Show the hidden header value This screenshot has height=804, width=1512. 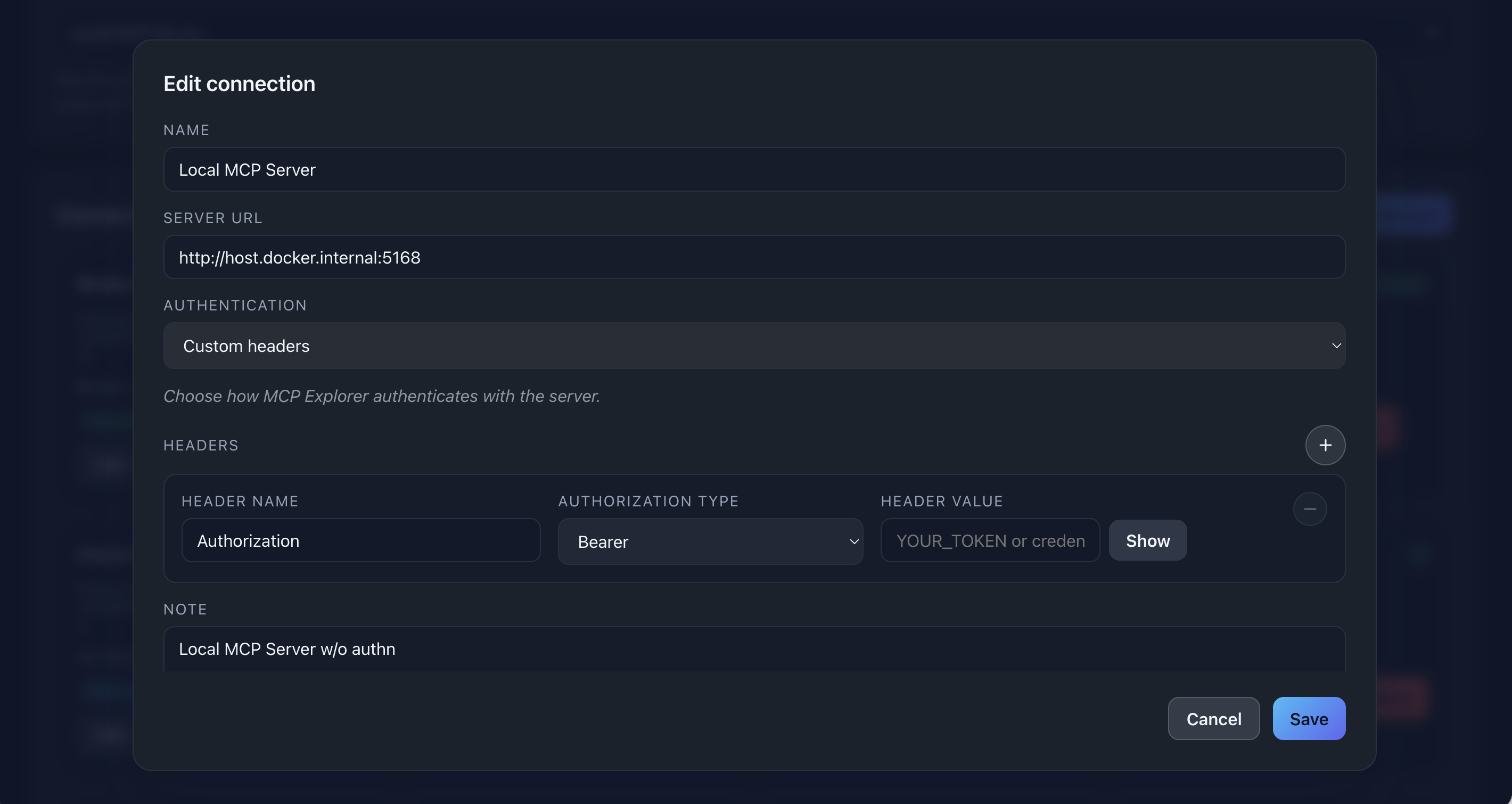point(1147,540)
